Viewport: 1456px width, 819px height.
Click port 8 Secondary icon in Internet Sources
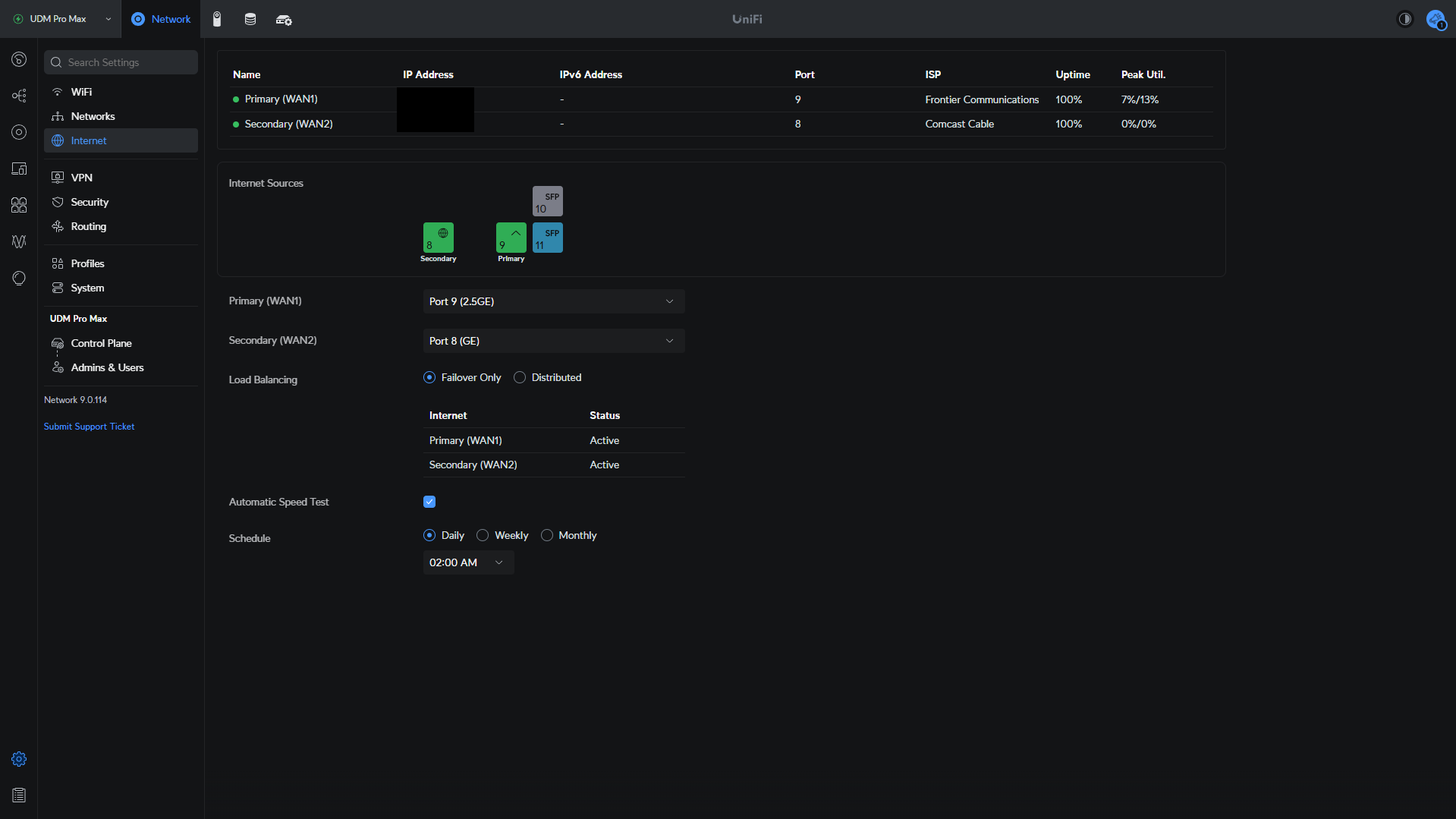tap(439, 238)
